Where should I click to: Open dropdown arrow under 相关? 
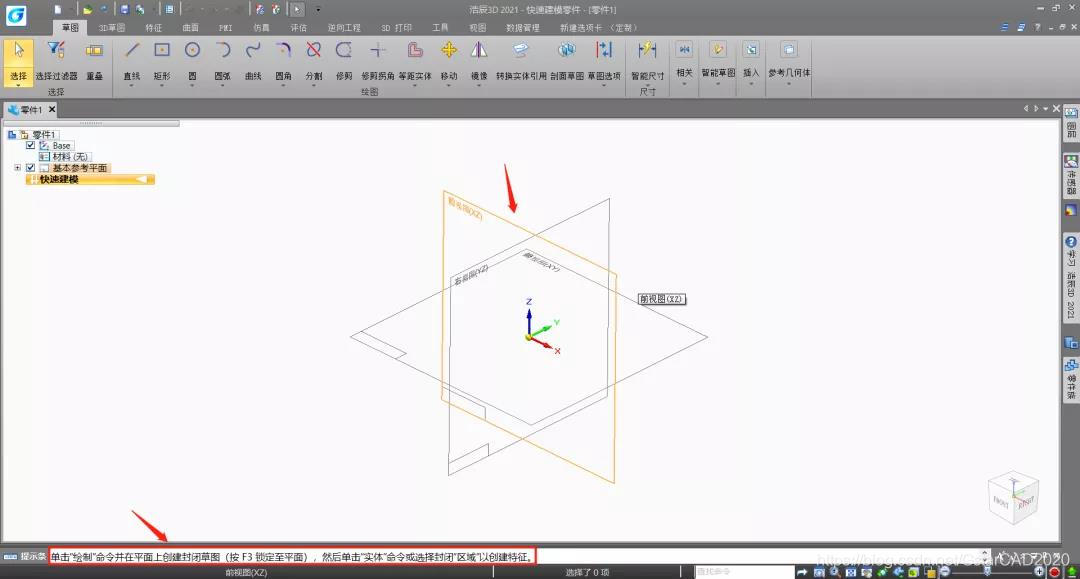(684, 84)
